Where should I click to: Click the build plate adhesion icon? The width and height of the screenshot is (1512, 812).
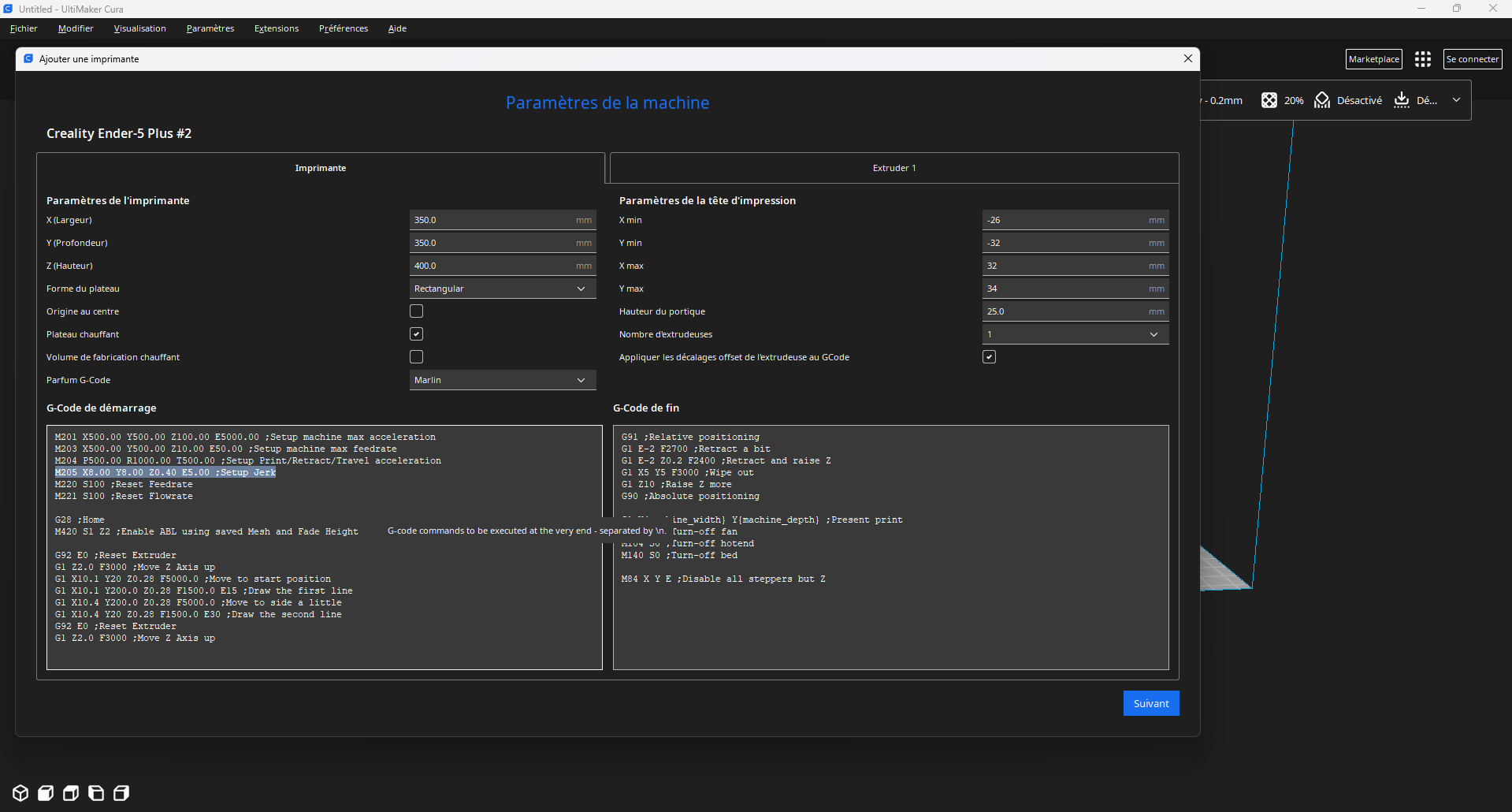1401,100
